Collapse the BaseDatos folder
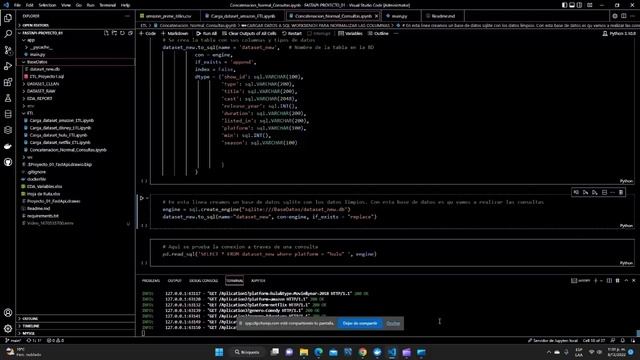 (x=76, y=62)
